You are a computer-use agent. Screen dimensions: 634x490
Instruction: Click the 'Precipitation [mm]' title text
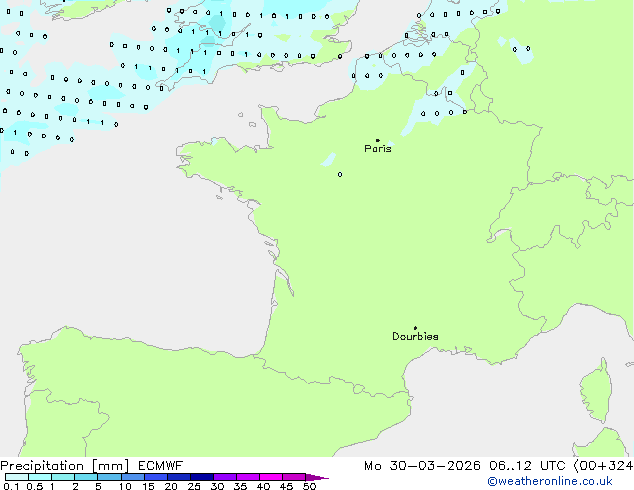(65, 466)
